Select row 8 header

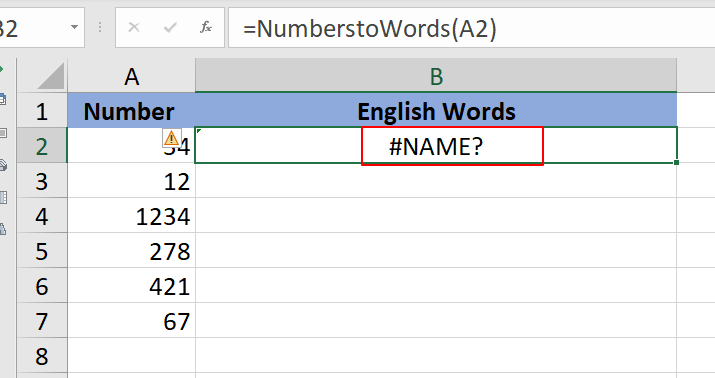pos(42,356)
